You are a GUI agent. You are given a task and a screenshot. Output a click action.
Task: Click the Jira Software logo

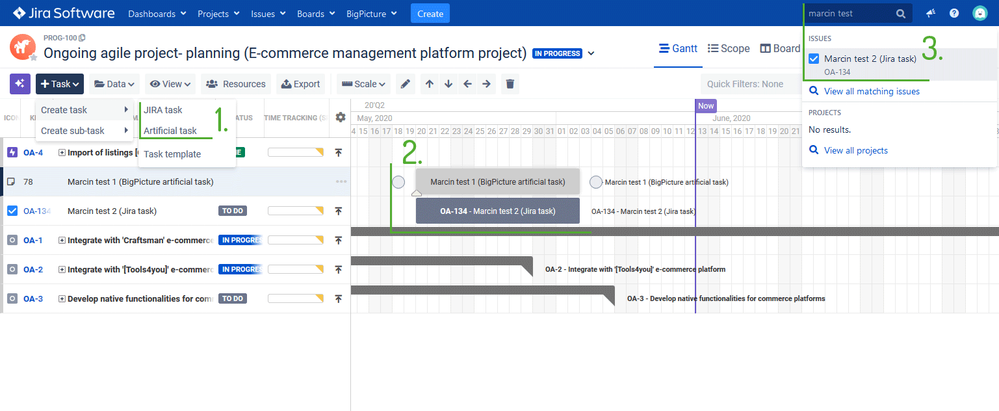(x=63, y=13)
